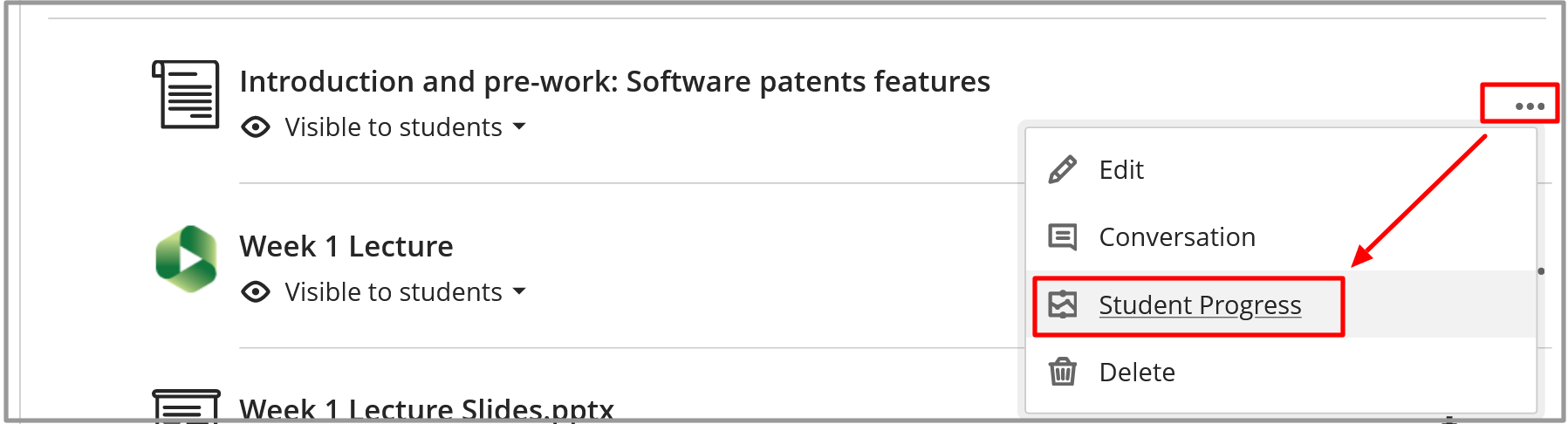Click the Student Progress chart icon
Viewport: 1568px width, 424px height.
1062,304
